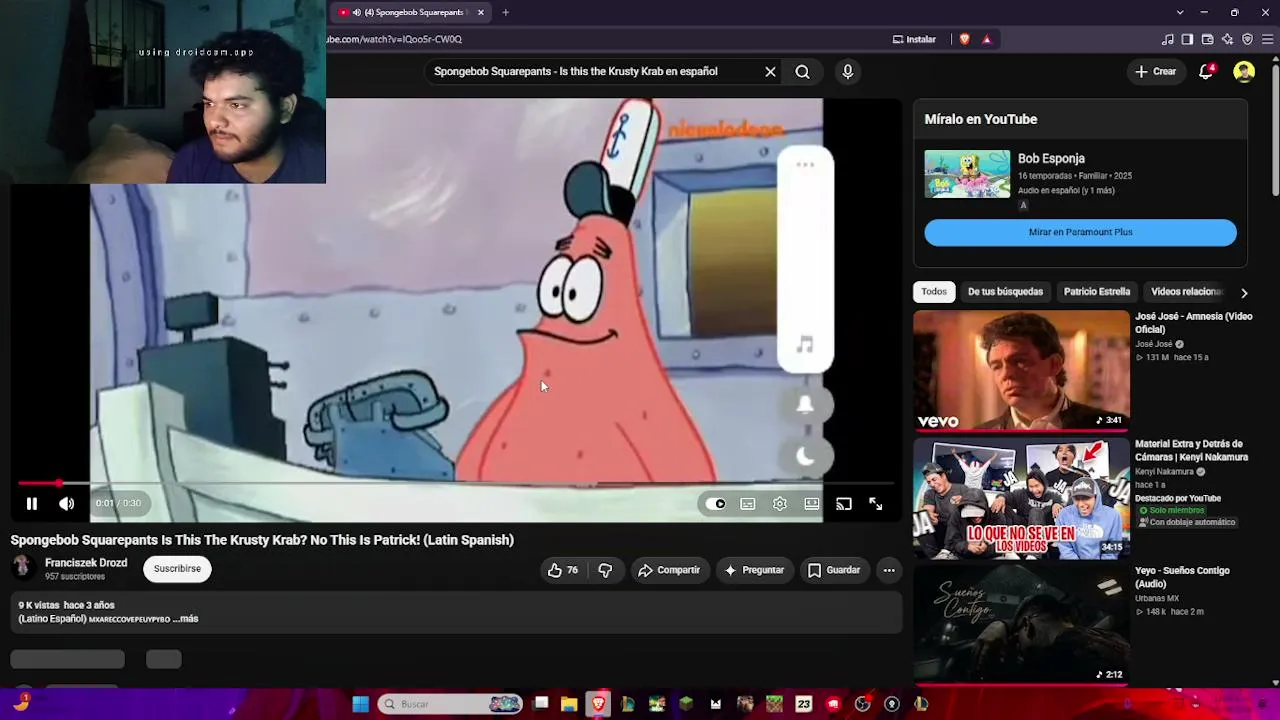Image resolution: width=1280 pixels, height=720 pixels.
Task: Expand the description with ...más
Action: 186,619
